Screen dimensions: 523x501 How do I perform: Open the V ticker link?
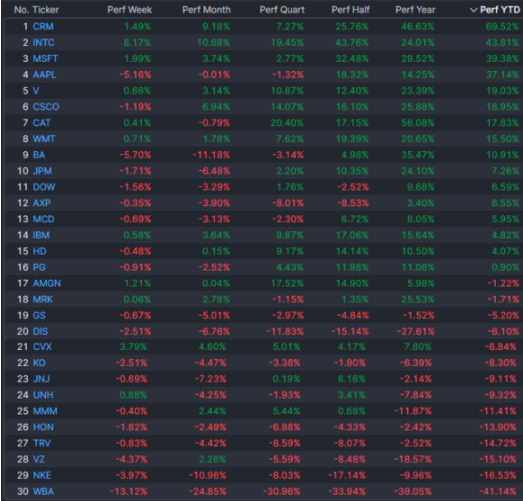[x=36, y=90]
